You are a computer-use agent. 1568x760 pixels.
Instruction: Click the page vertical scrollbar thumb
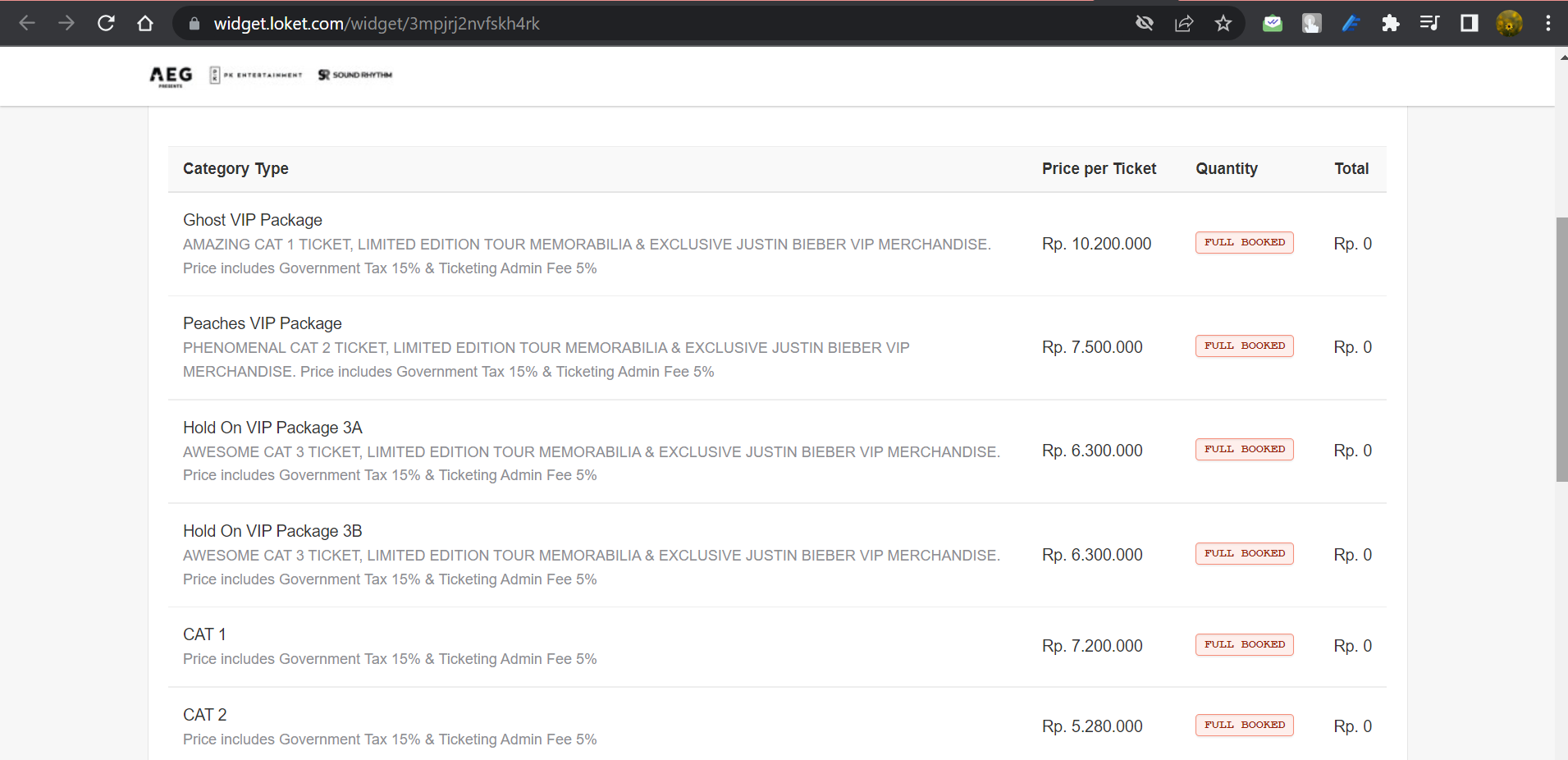(x=1561, y=349)
